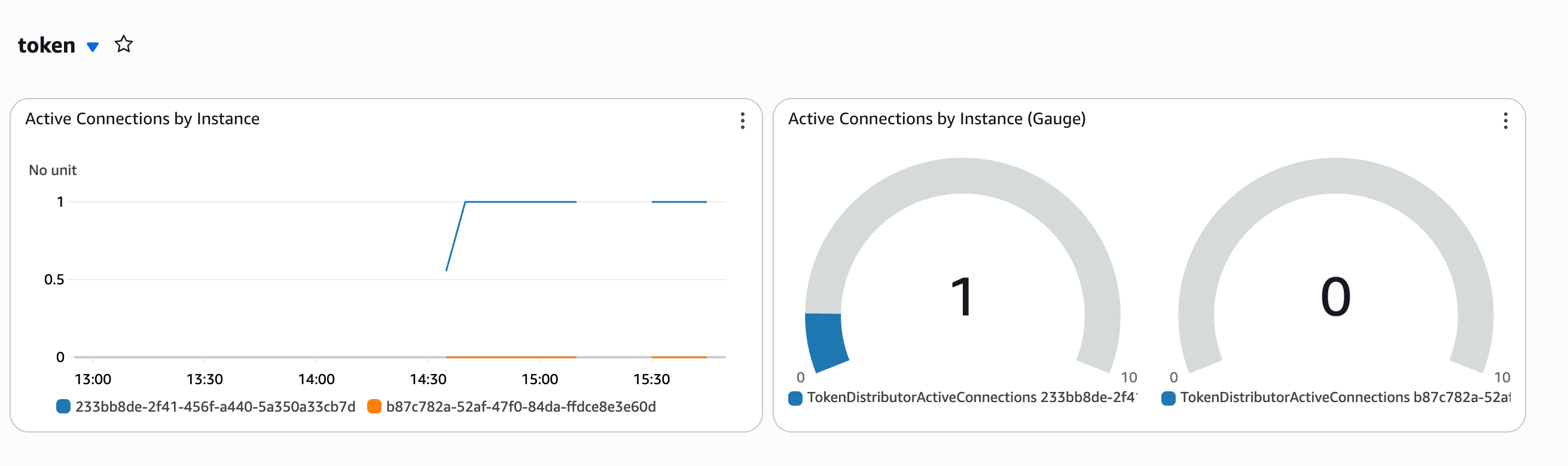Click the 'Active Connections by Instance (Gauge)' title
Viewport: 1568px width, 466px height.
point(936,119)
